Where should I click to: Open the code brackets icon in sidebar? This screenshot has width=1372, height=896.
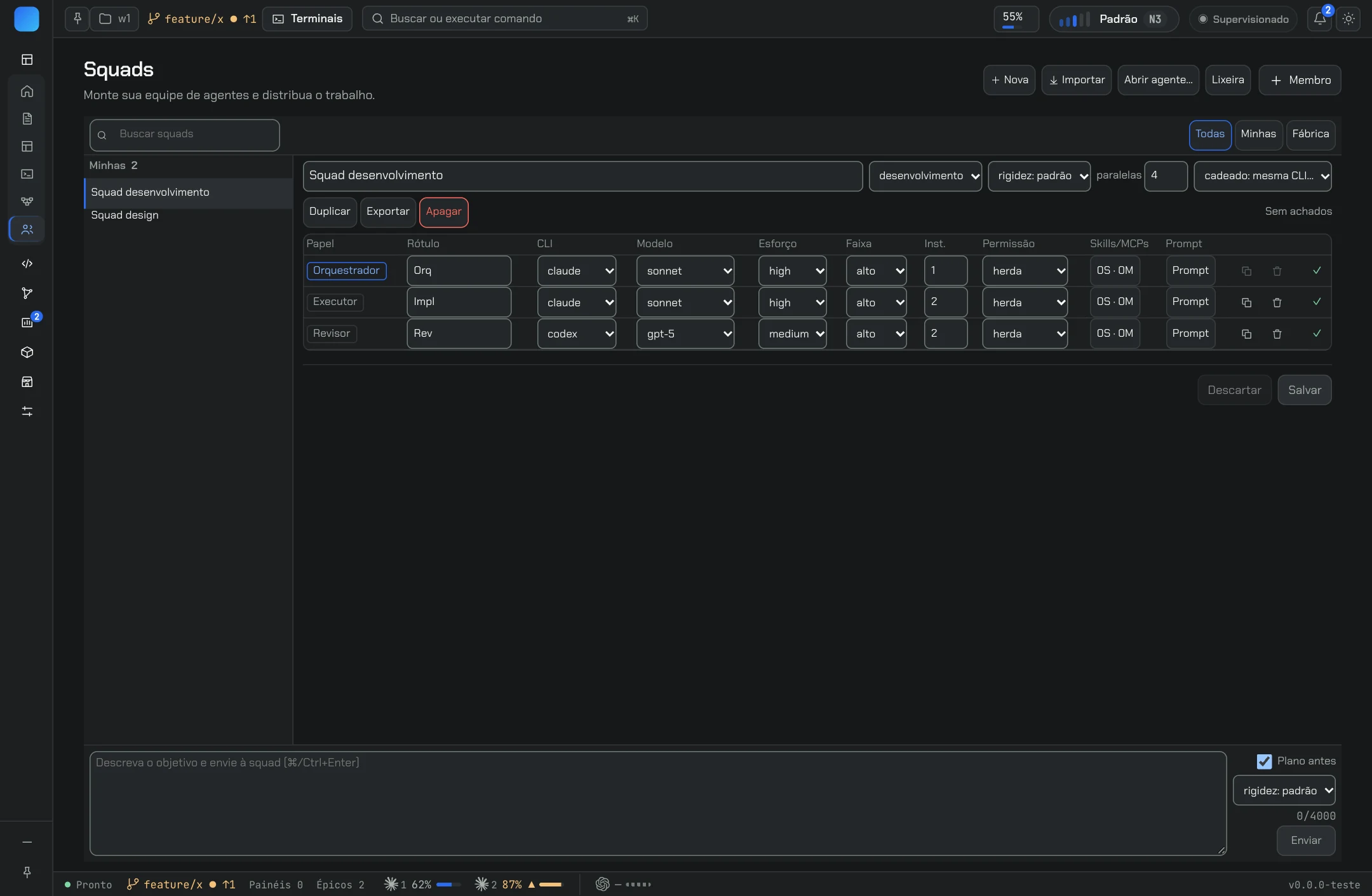(27, 263)
